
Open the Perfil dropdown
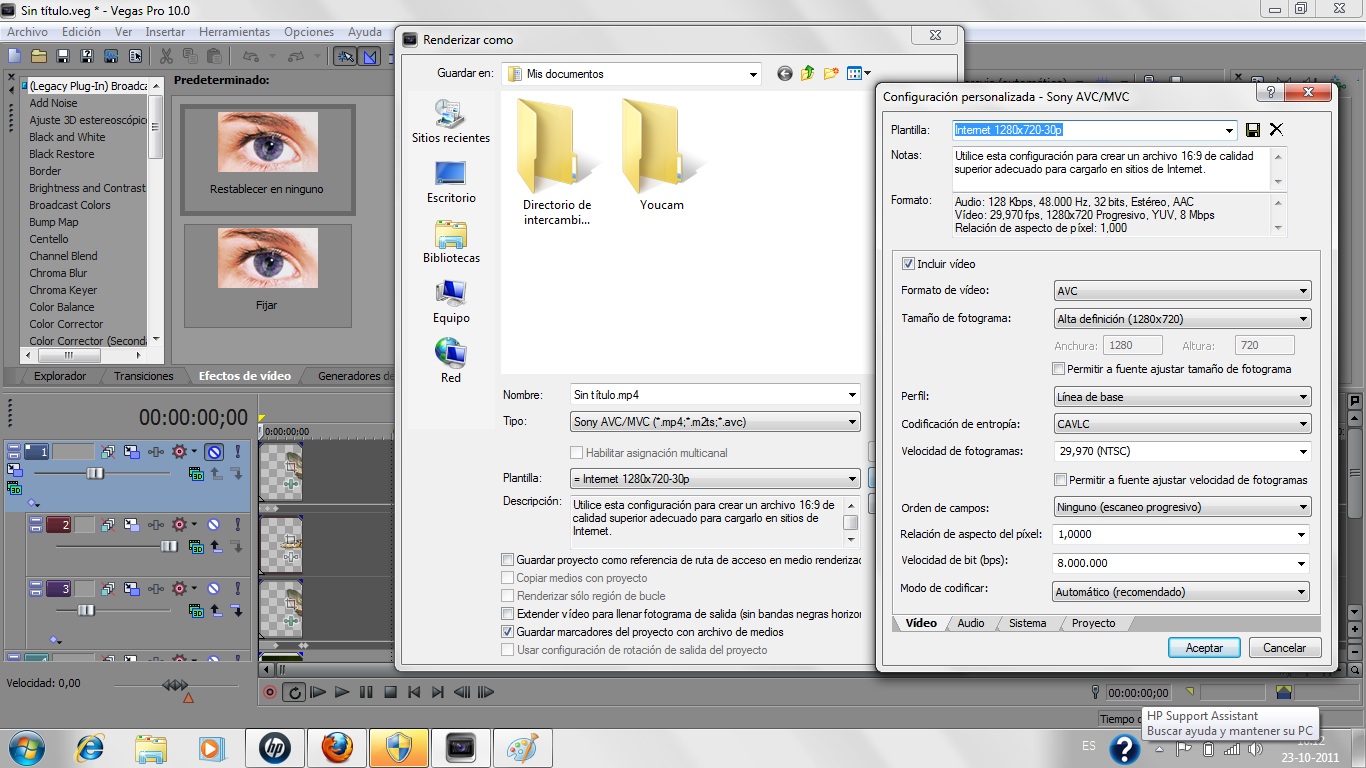point(1182,397)
